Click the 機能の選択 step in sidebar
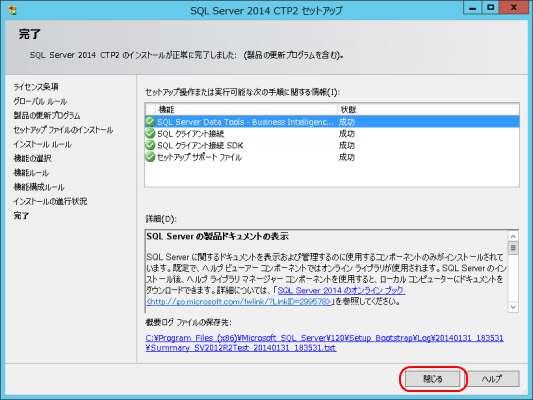Viewport: 533px width, 400px height. 33,158
